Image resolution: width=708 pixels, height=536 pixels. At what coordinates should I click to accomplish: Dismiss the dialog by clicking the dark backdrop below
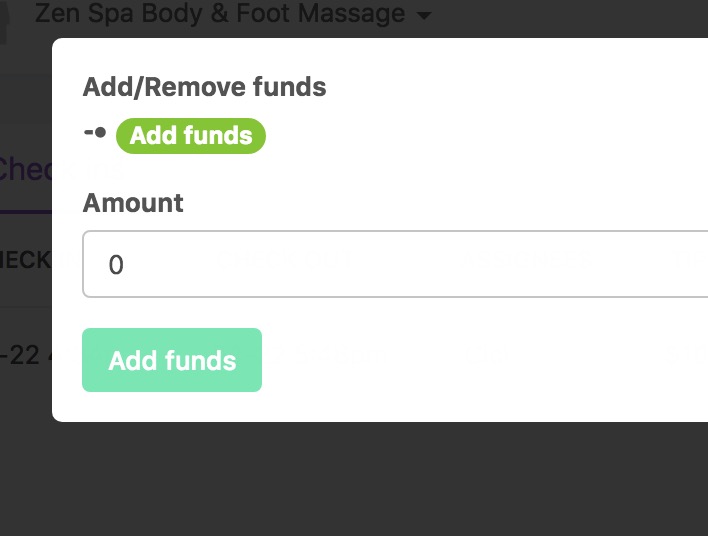(x=354, y=479)
